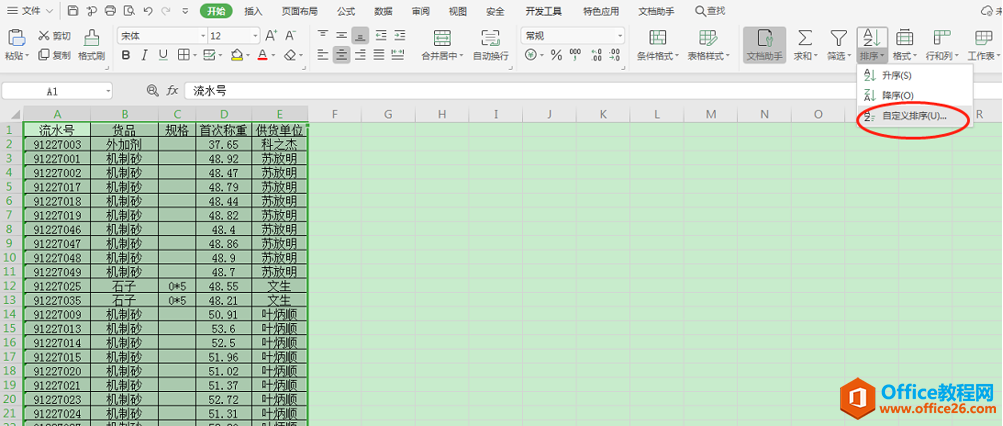Viewport: 1003px width, 426px height.
Task: Click the AutoSum (求和) icon
Action: coord(805,37)
